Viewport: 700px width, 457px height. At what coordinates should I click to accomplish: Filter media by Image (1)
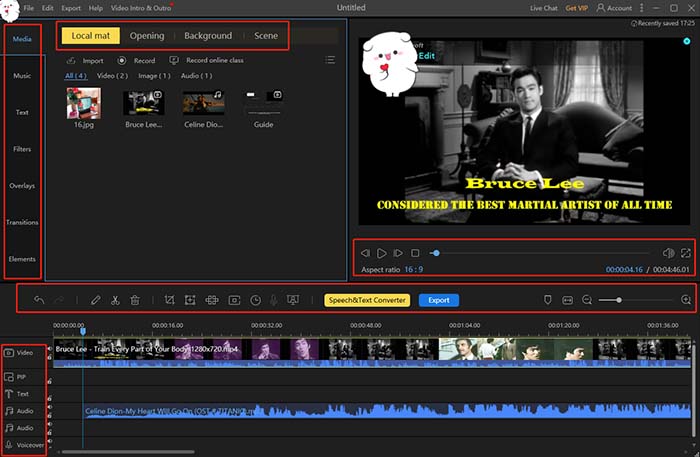point(154,75)
